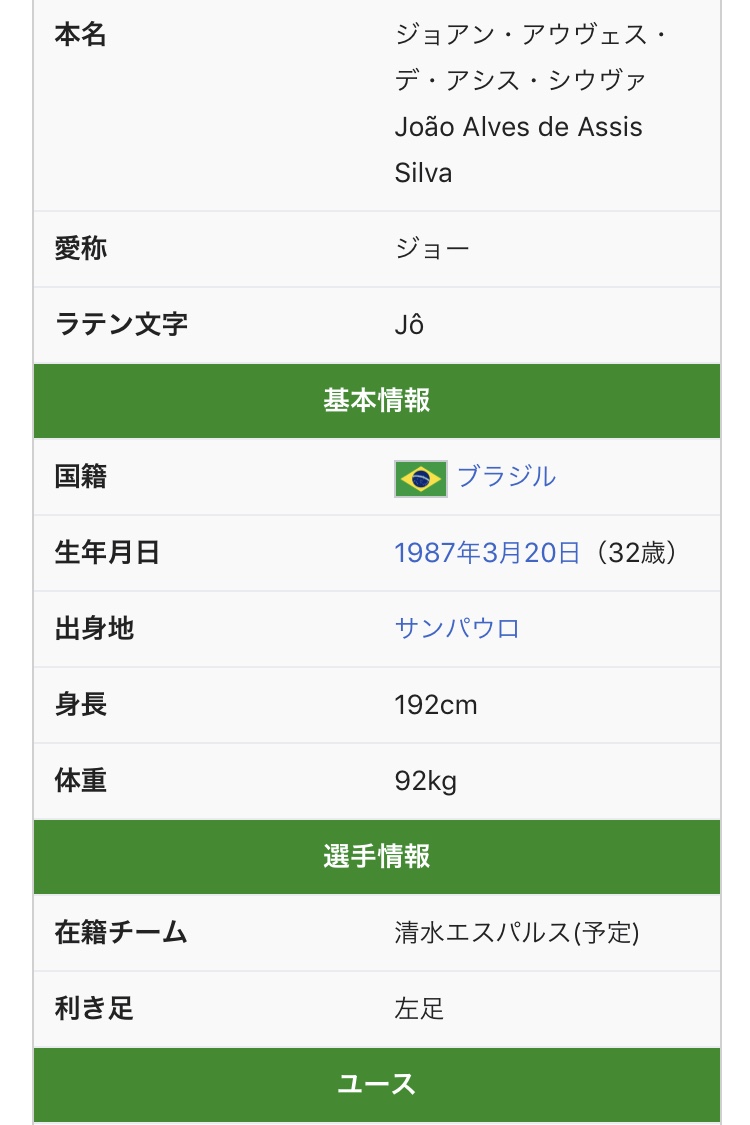Click the 92kg weight value
This screenshot has height=1125, width=750.
(426, 781)
